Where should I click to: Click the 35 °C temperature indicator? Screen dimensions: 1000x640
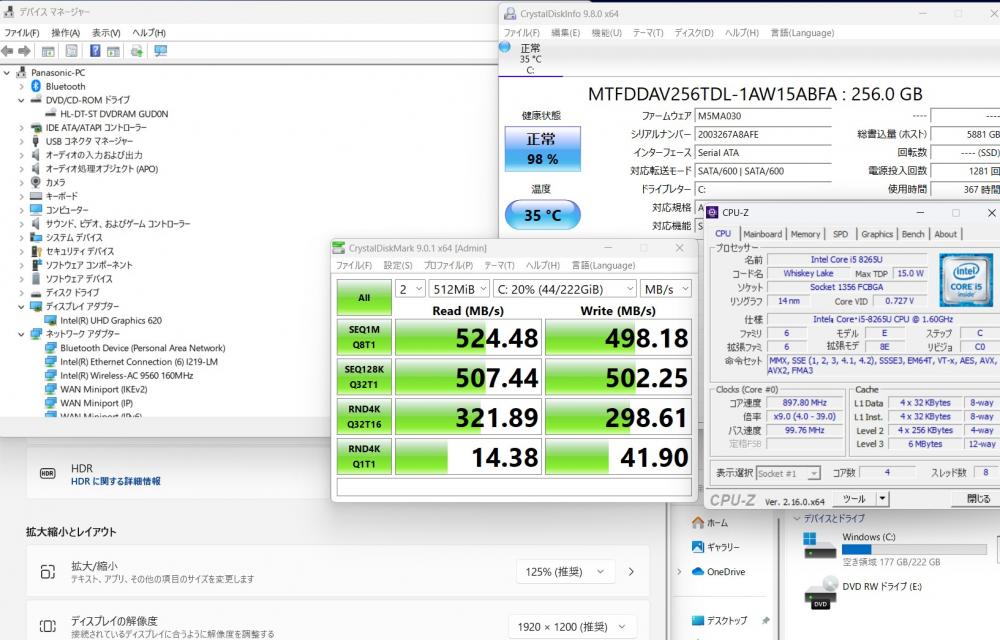pos(543,215)
